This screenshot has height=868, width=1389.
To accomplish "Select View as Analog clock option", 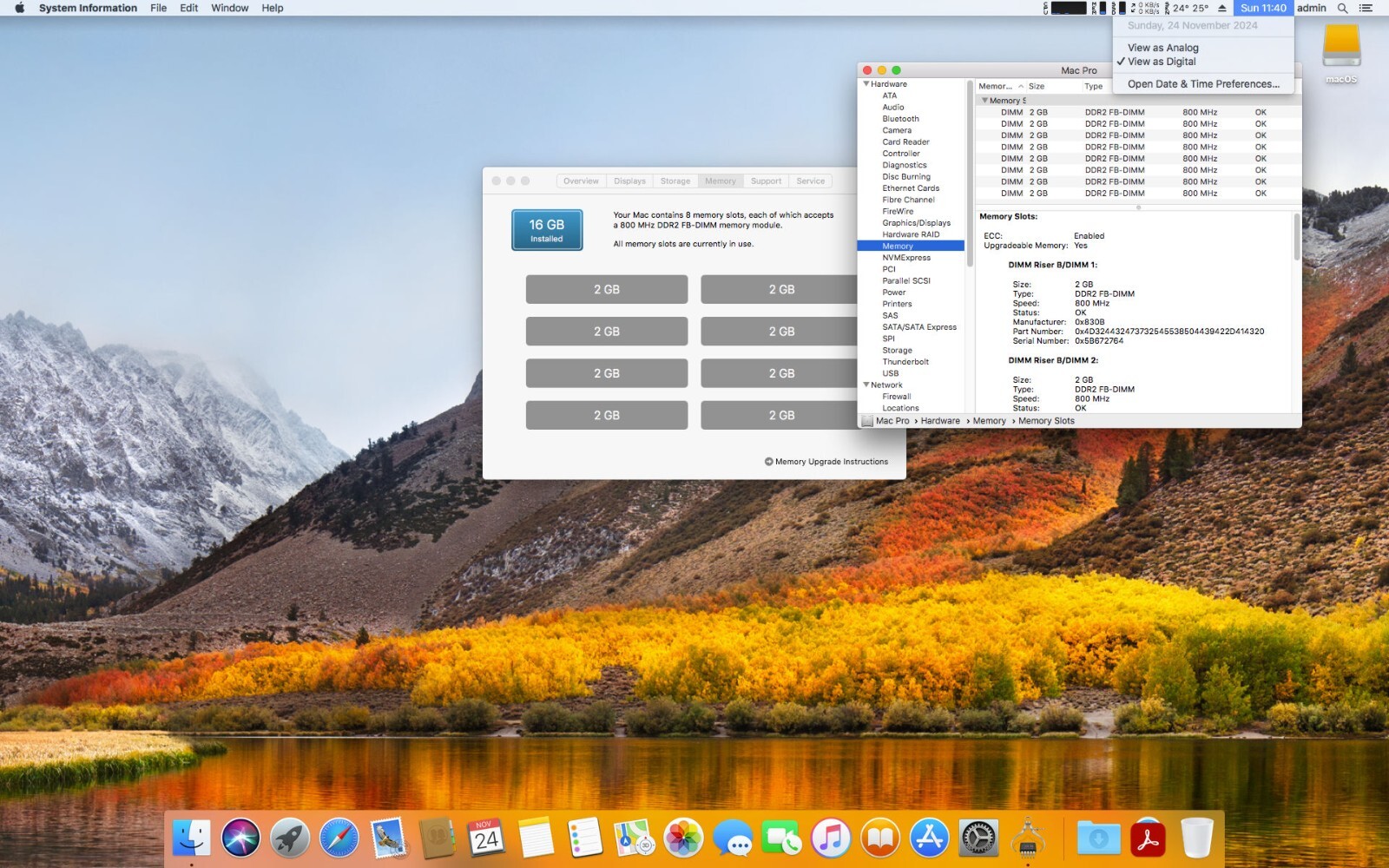I will pos(1162,48).
